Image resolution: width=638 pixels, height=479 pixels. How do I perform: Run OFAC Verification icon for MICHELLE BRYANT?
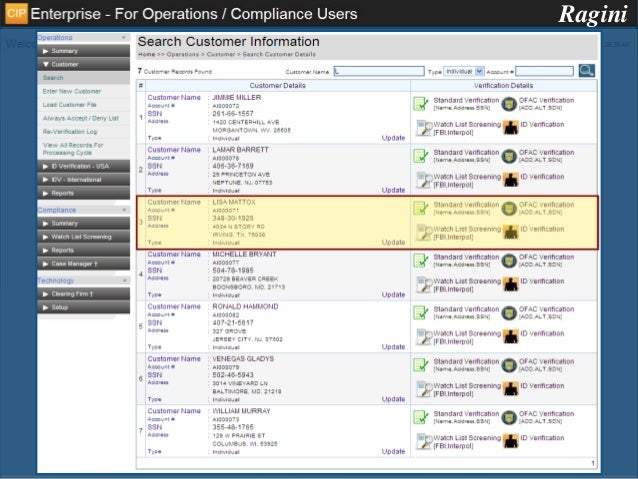click(509, 261)
